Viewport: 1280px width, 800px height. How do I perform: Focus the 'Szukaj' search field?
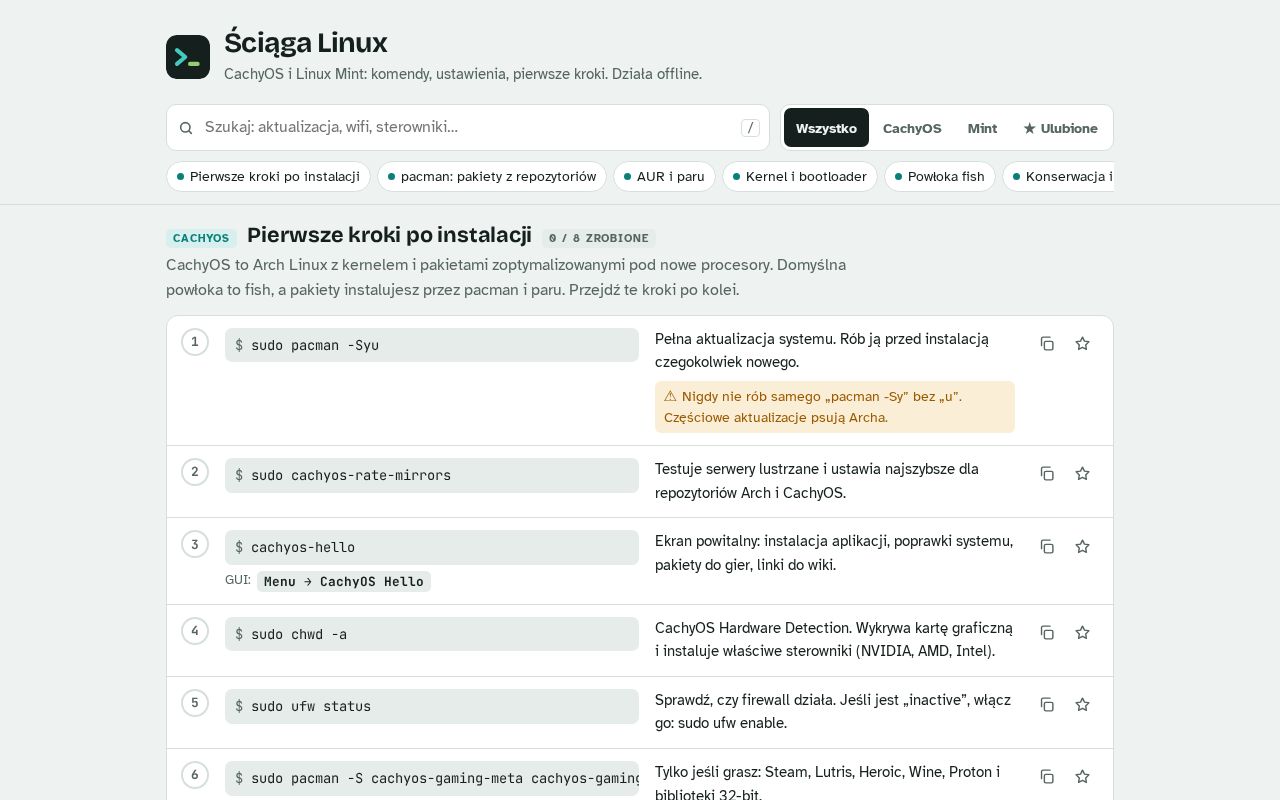[468, 128]
